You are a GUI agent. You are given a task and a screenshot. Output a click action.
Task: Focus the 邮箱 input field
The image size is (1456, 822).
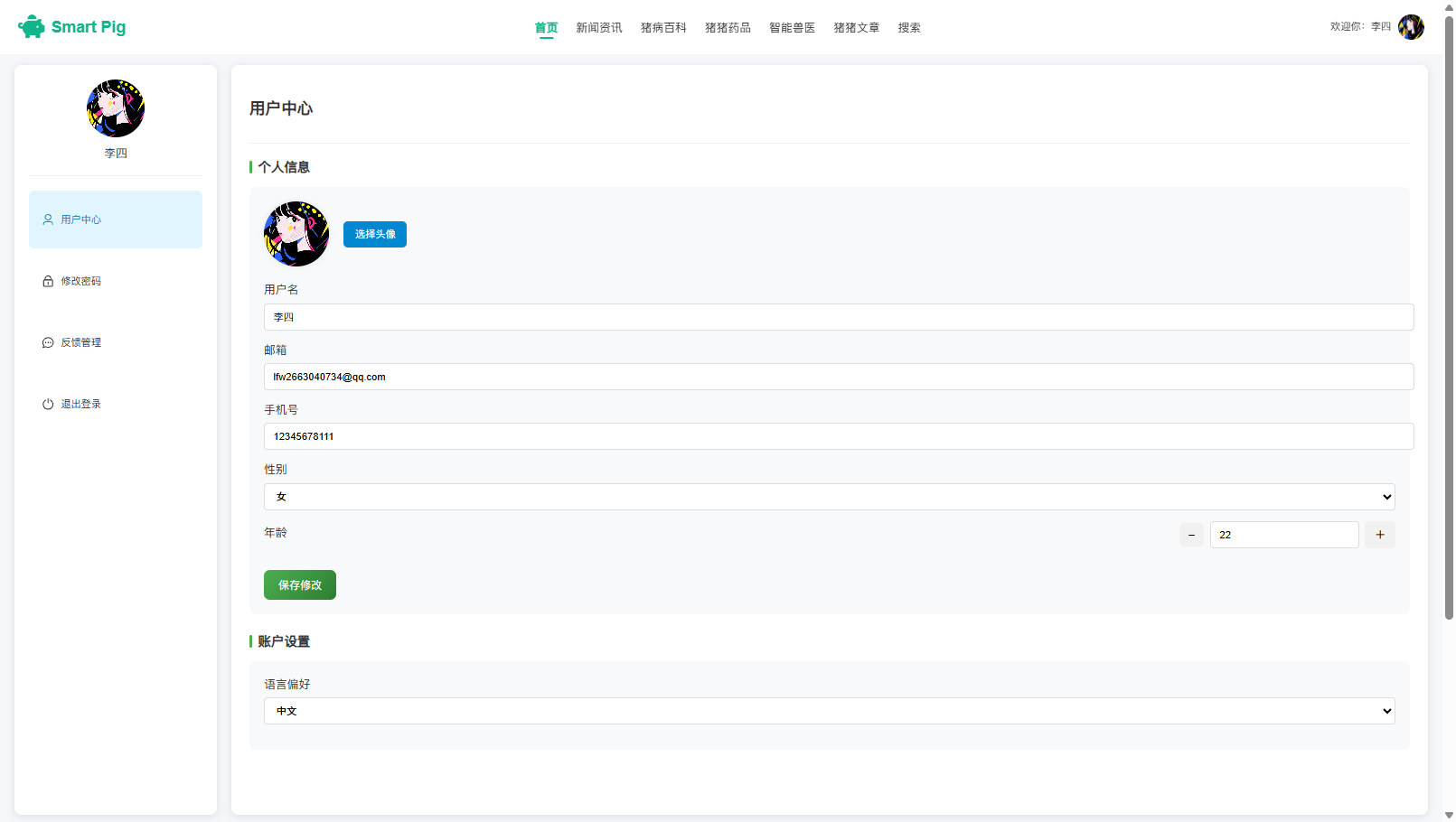pyautogui.click(x=839, y=377)
